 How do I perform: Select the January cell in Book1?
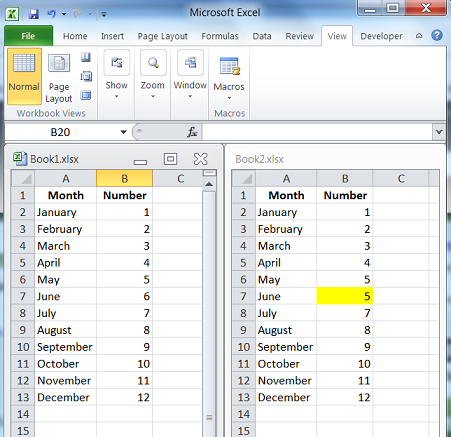(x=66, y=212)
